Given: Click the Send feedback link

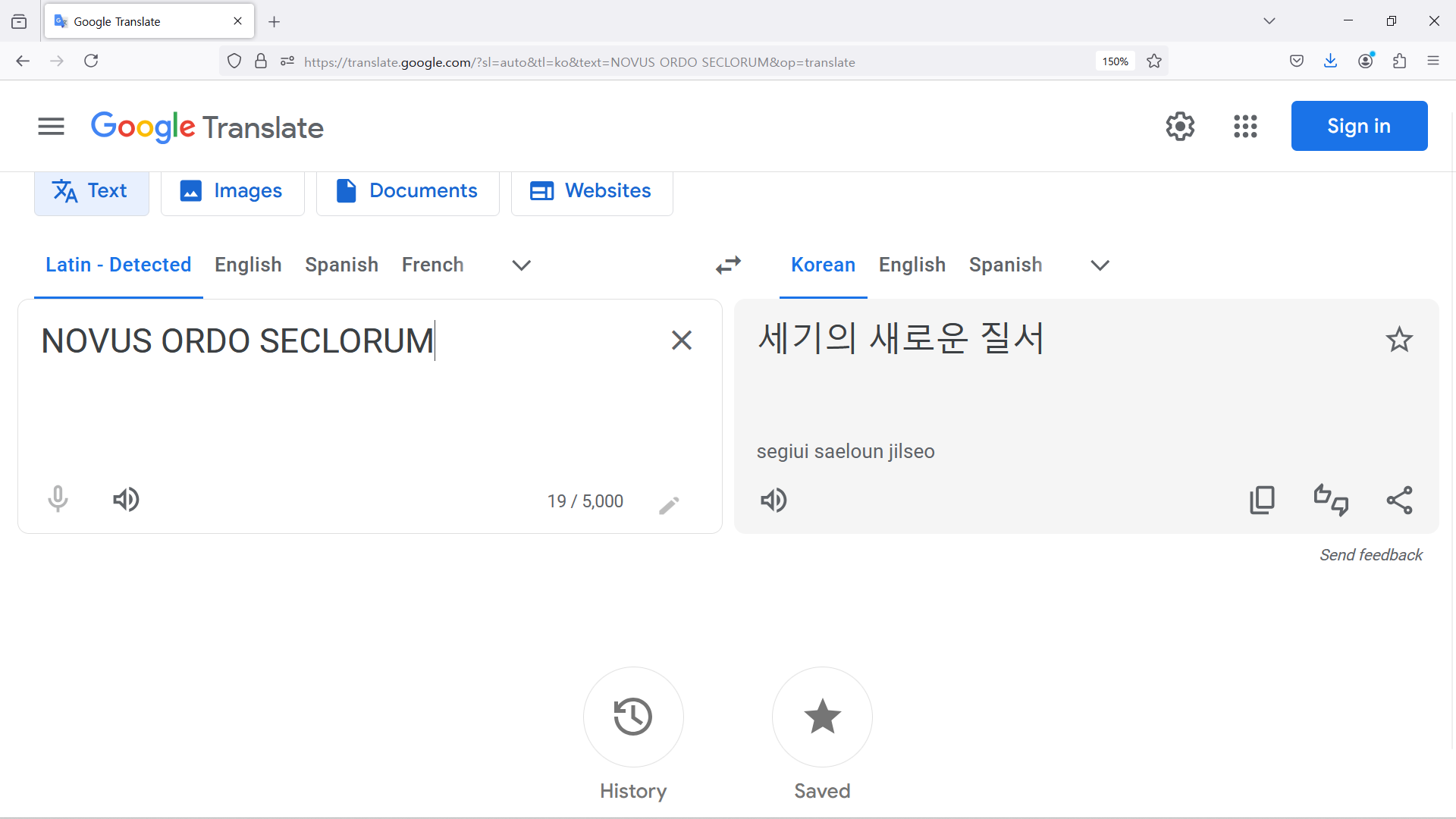Looking at the screenshot, I should (x=1371, y=555).
